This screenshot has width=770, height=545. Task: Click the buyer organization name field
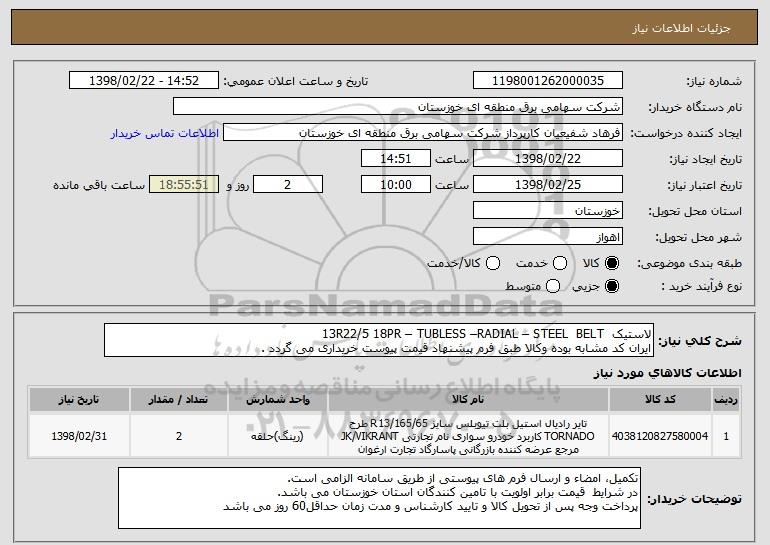(398, 107)
